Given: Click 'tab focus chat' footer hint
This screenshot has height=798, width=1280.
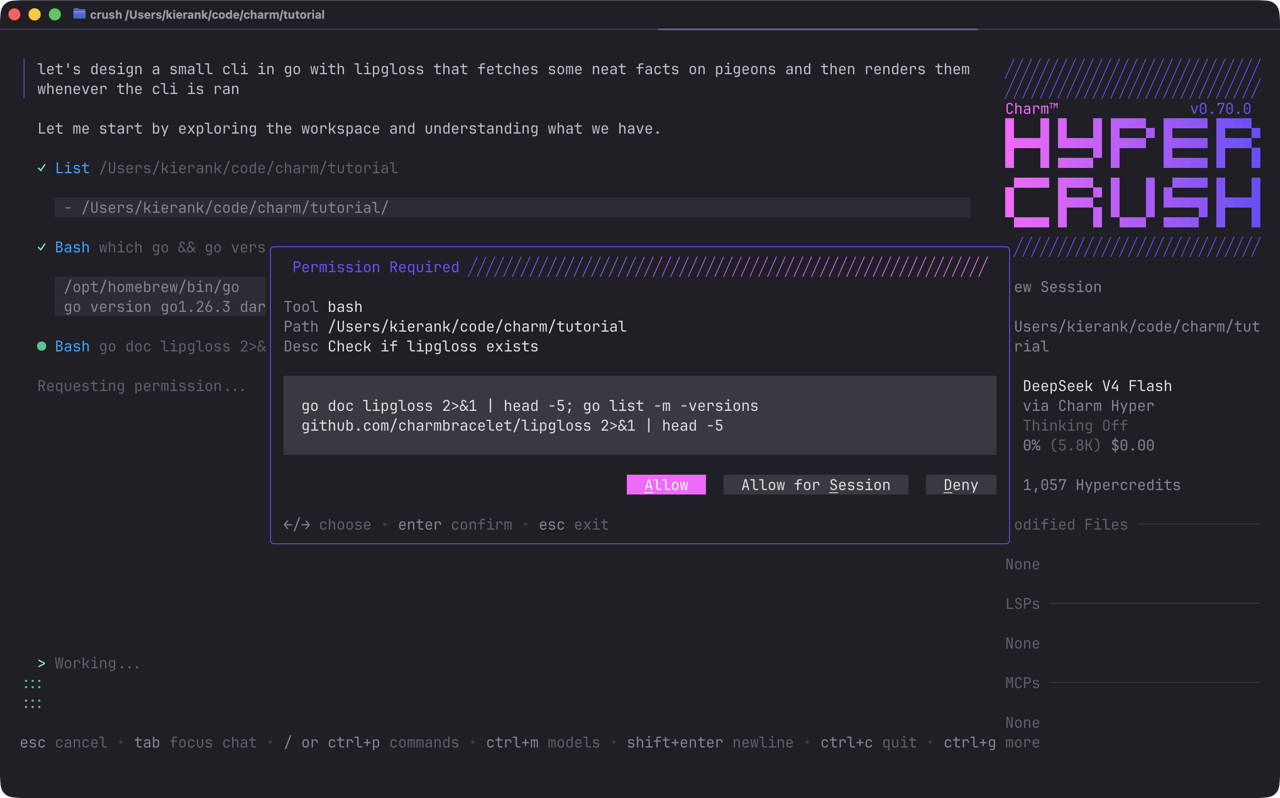Looking at the screenshot, I should pos(195,743).
